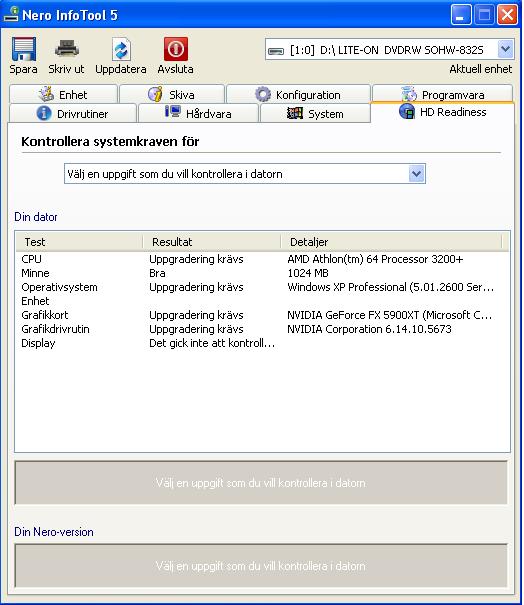
Task: Click the HD Readiness globe icon
Action: (x=407, y=112)
